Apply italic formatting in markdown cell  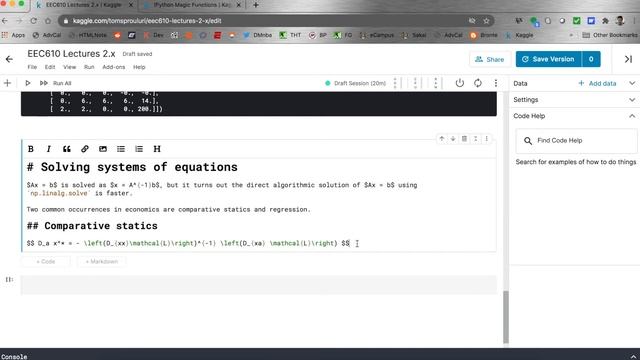coord(49,149)
